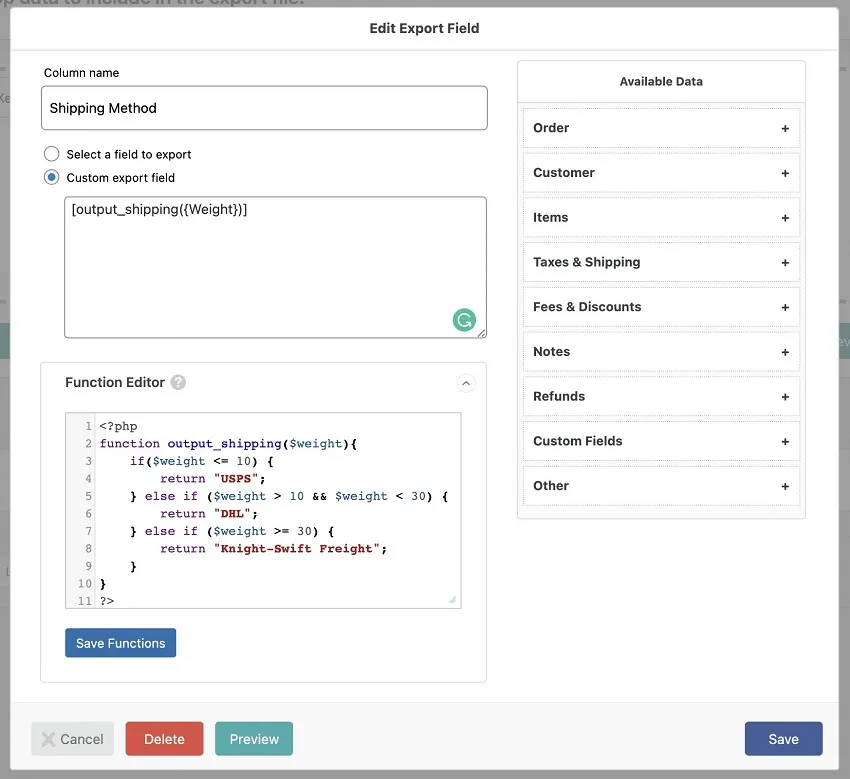Screen dimensions: 850x779
Task: Click the resize handle of the code editor
Action: [x=450, y=596]
